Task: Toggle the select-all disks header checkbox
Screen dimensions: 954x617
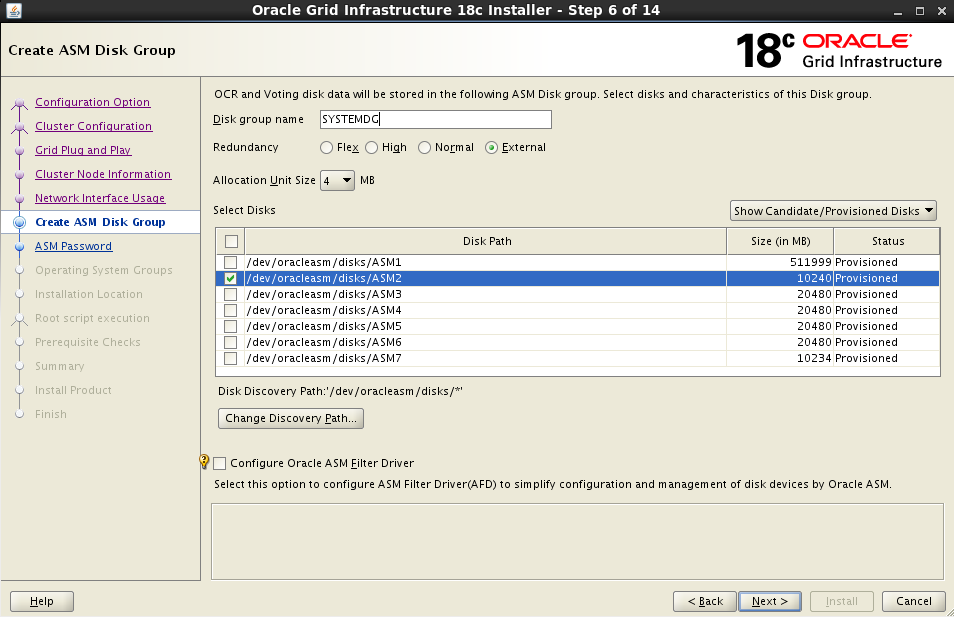Action: 231,242
